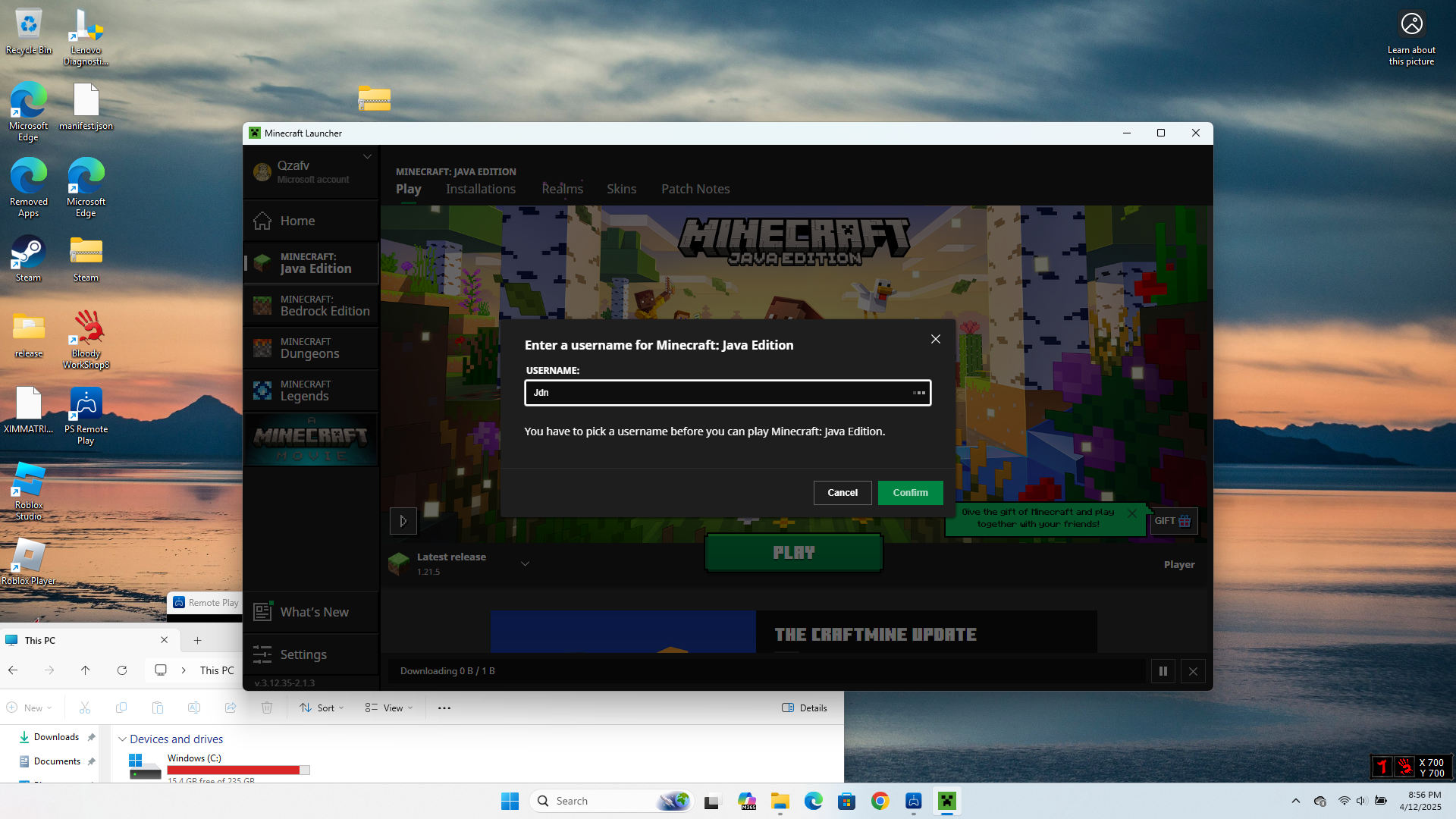
Task: Open Home in Minecraft Launcher sidebar
Action: coord(311,221)
